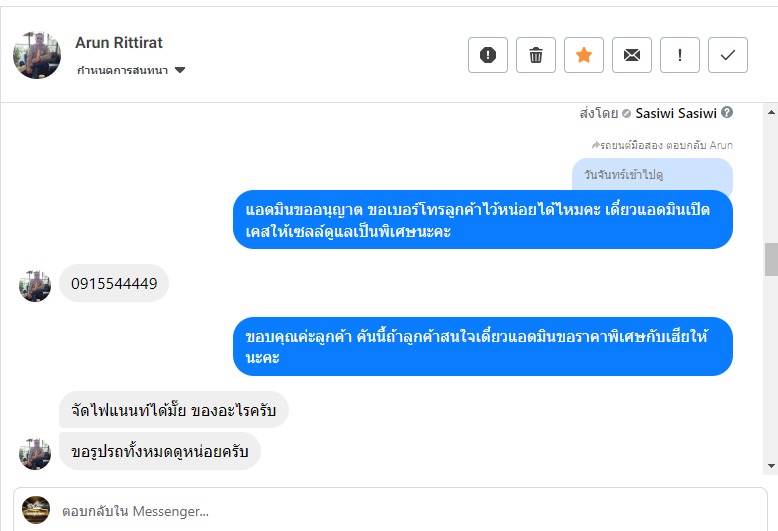Click the customer avatar beside phone number

click(x=35, y=286)
